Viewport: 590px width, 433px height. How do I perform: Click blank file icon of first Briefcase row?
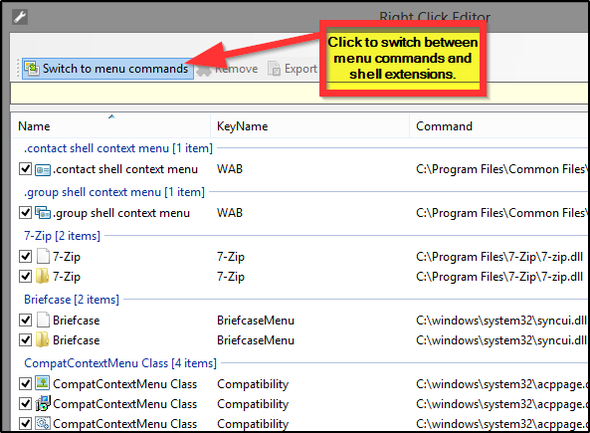click(x=43, y=320)
